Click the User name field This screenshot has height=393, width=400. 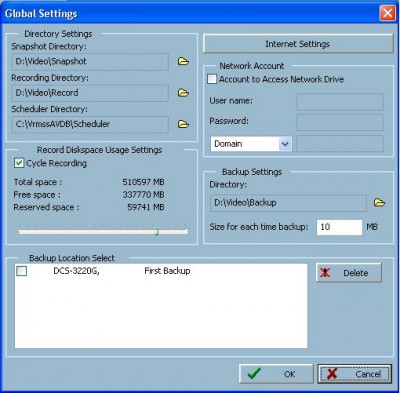[340, 101]
